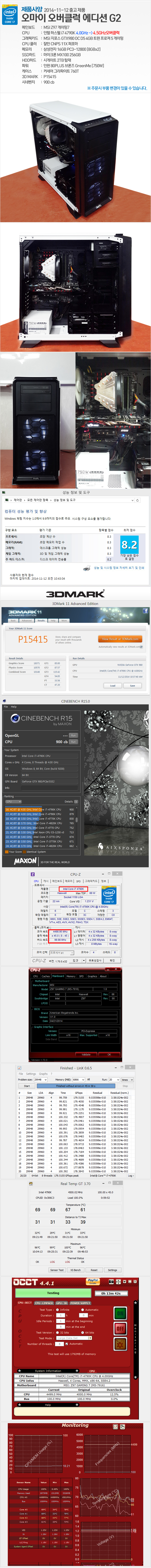Open File menu in Cinebench R15
Screen dimensions: 151x1568
click(5, 707)
